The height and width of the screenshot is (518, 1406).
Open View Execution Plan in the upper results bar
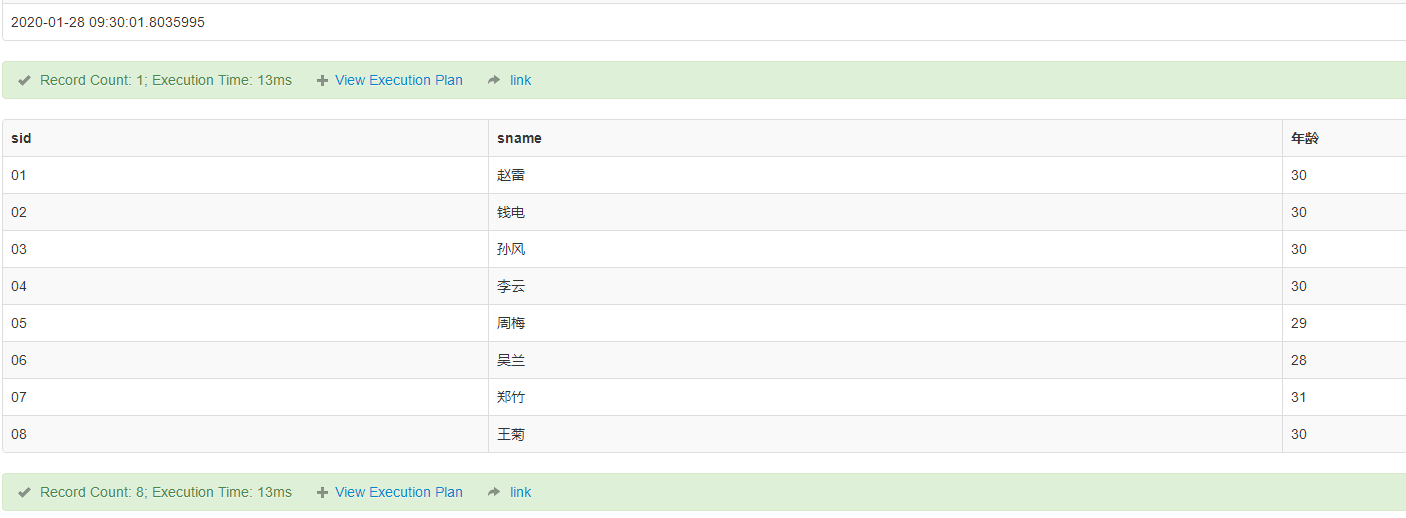tap(399, 80)
